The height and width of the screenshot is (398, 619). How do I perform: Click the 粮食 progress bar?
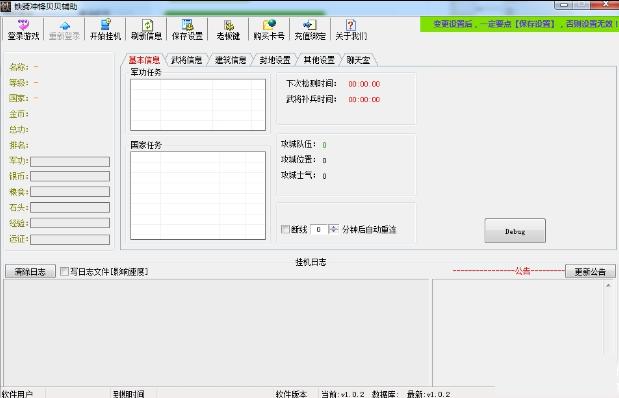tap(70, 192)
